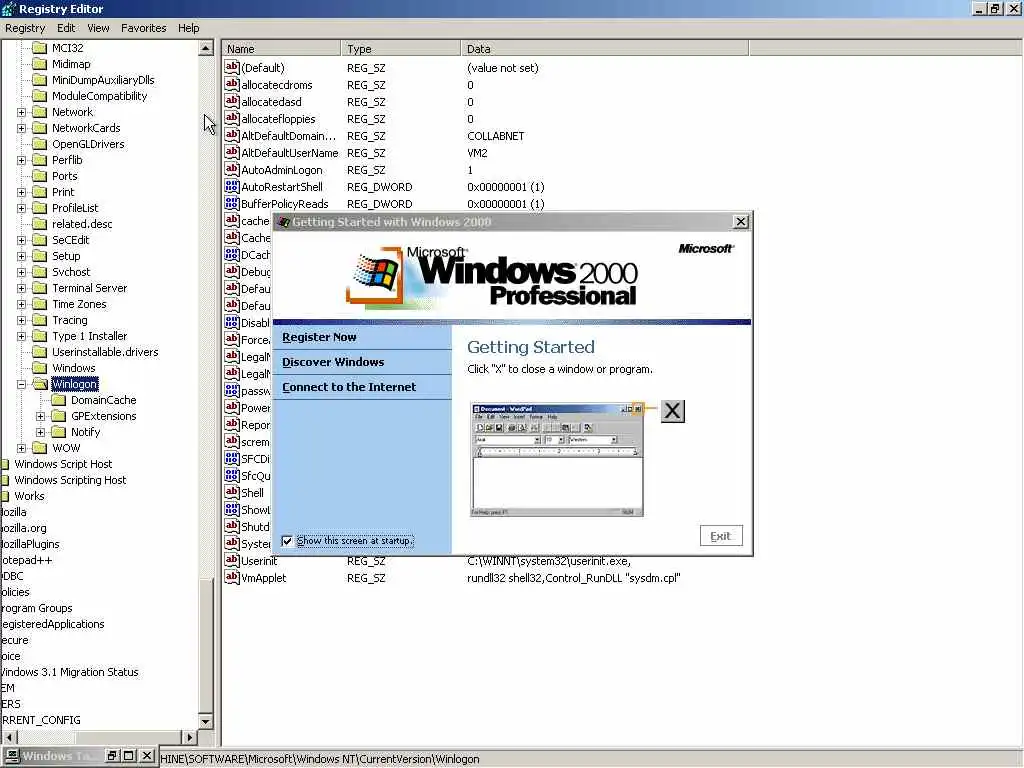Collapse the Winlogon key
The image size is (1024, 768).
pos(22,384)
